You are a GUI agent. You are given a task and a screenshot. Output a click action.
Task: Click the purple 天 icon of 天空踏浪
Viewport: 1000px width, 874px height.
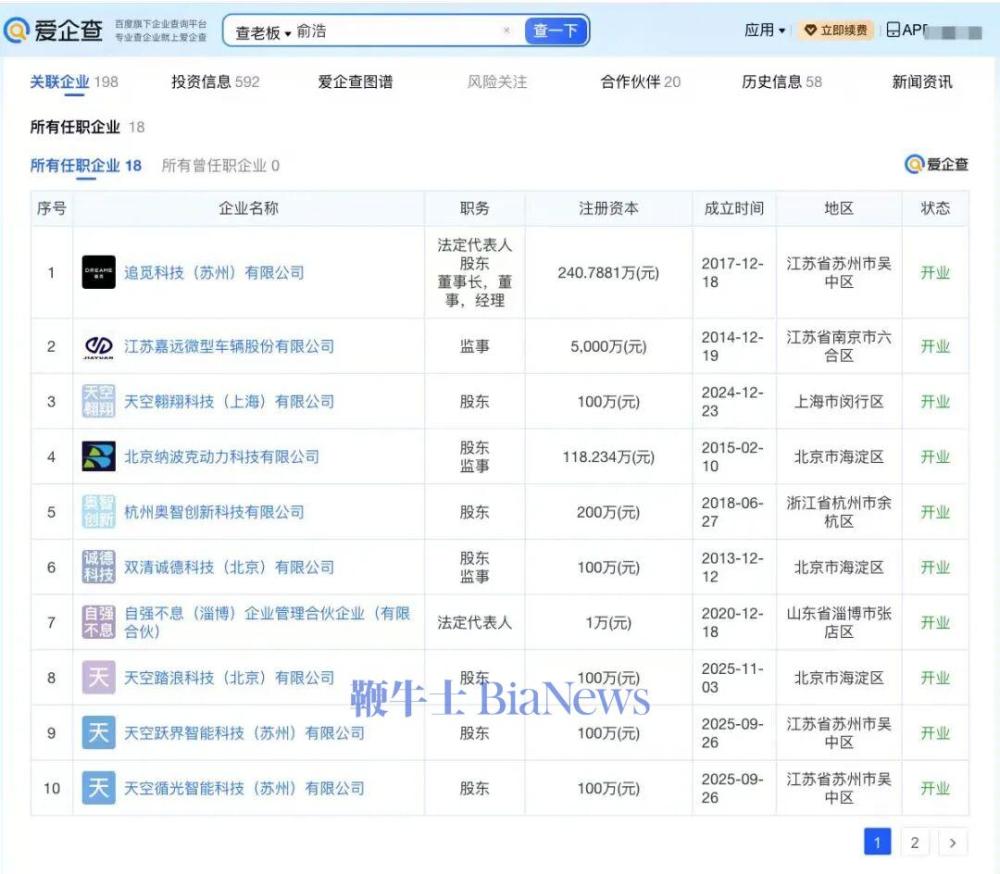[x=99, y=678]
